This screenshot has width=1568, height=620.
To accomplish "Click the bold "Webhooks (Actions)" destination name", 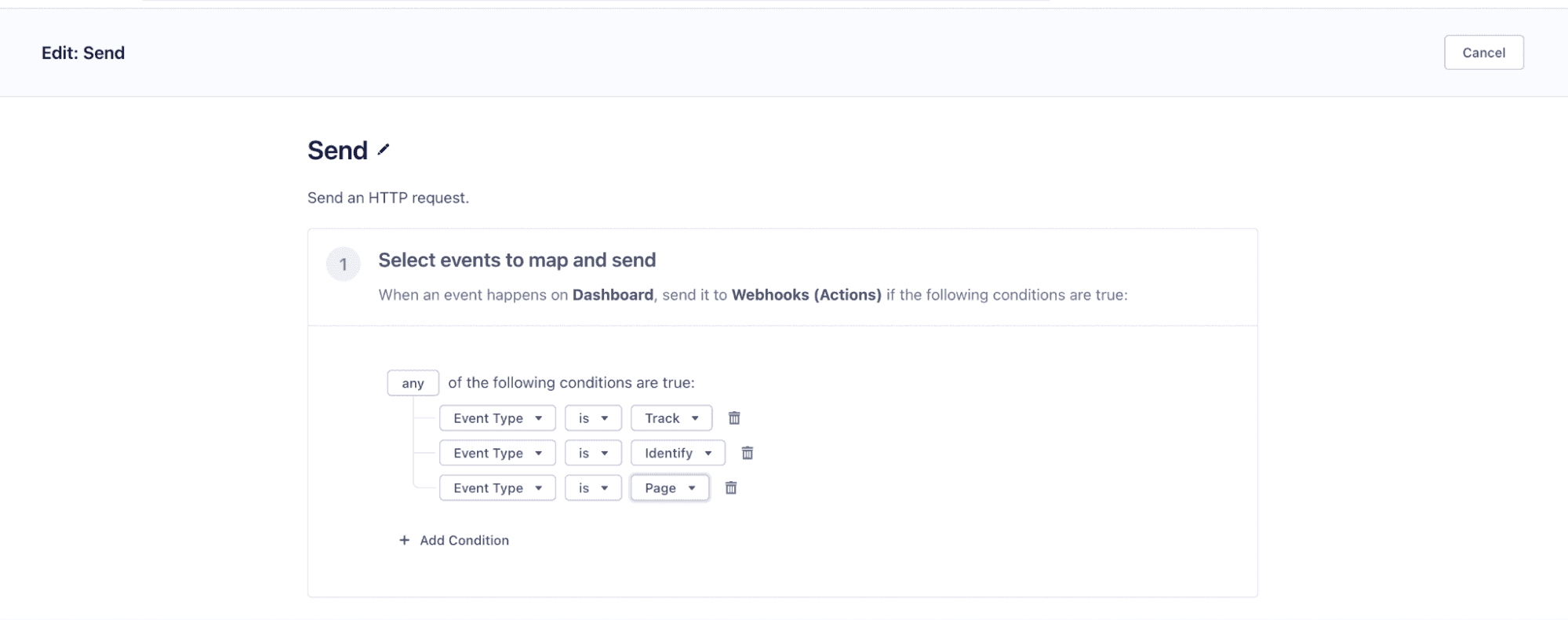I will (806, 295).
